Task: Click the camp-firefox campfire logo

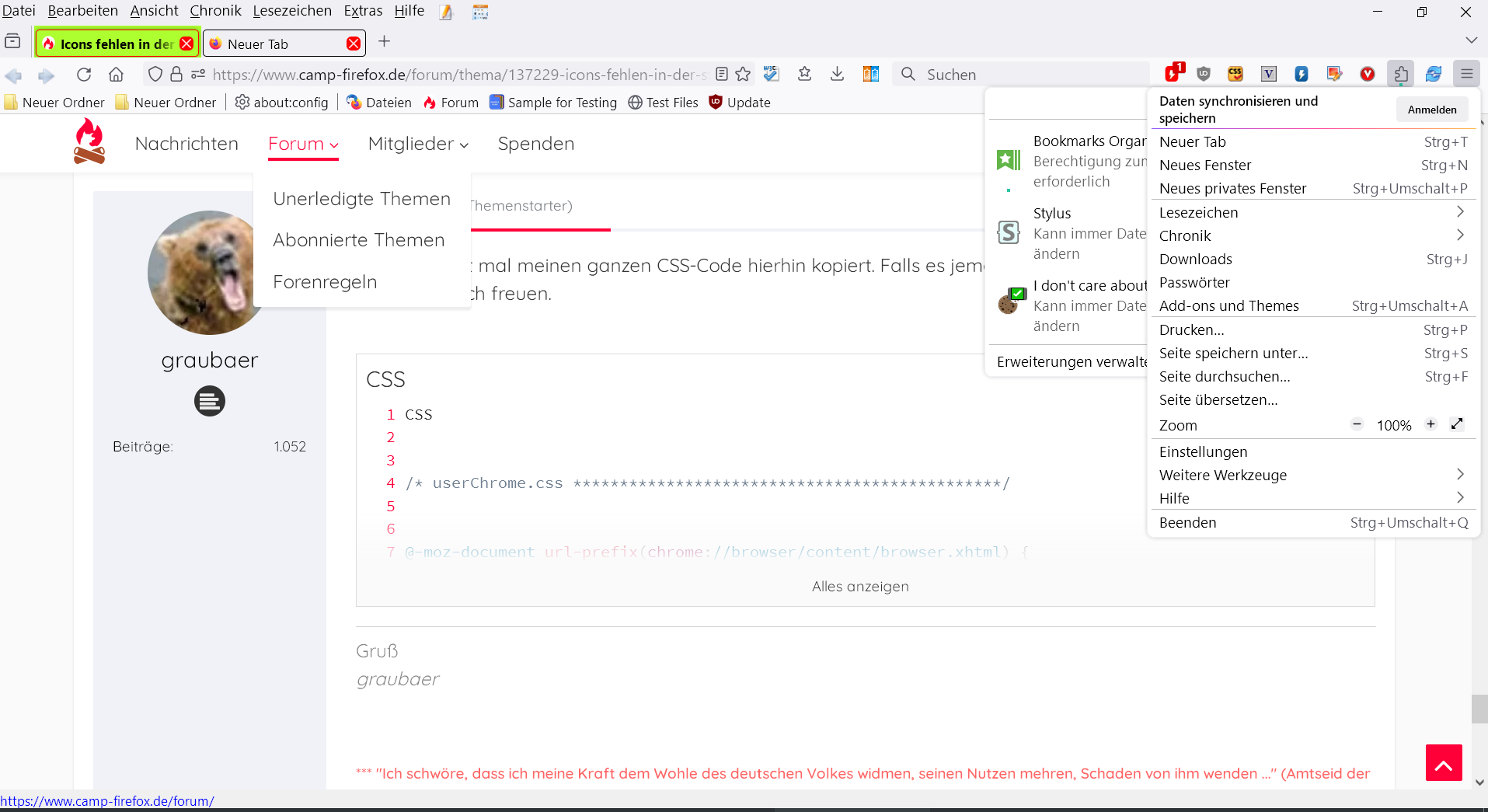Action: click(89, 141)
